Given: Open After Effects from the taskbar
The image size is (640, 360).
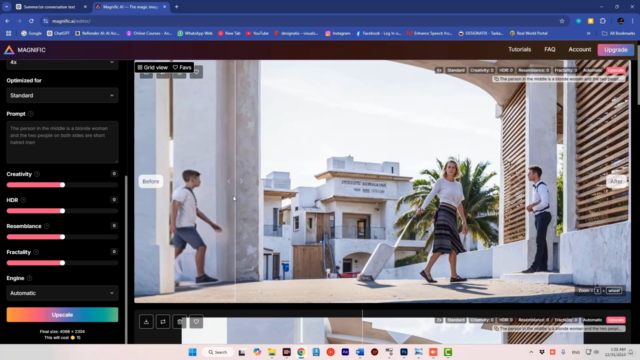Looking at the screenshot, I should [345, 352].
